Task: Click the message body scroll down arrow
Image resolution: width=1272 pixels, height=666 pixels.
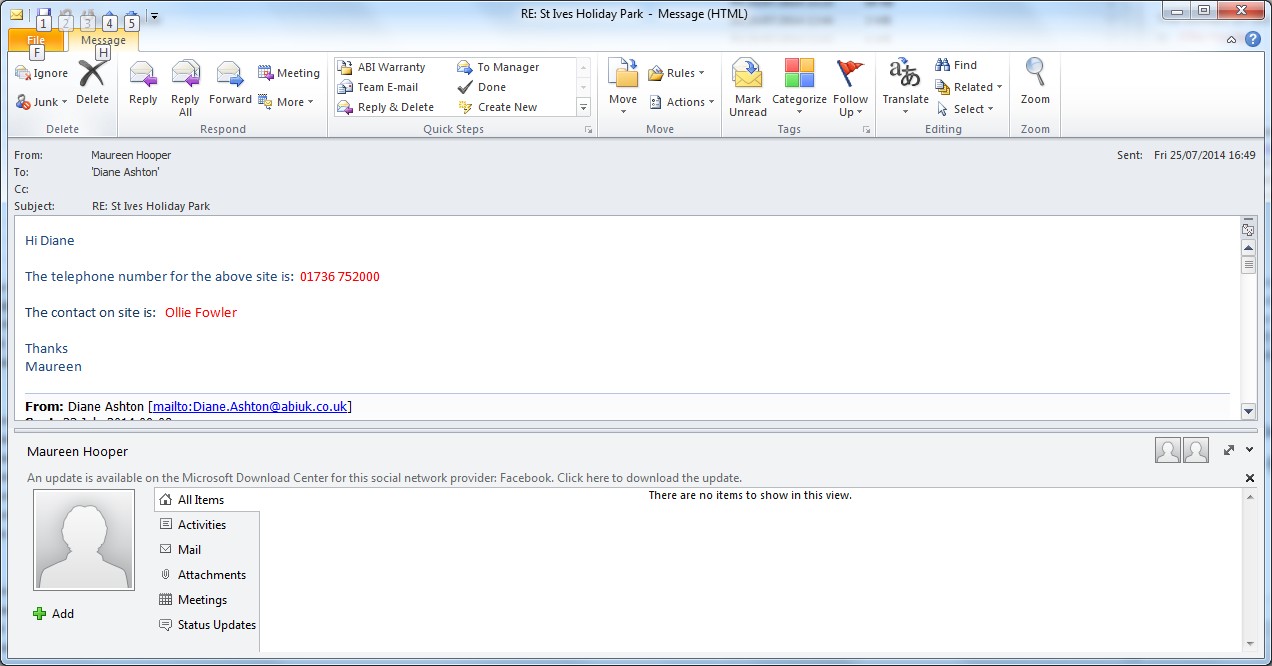Action: click(x=1248, y=411)
